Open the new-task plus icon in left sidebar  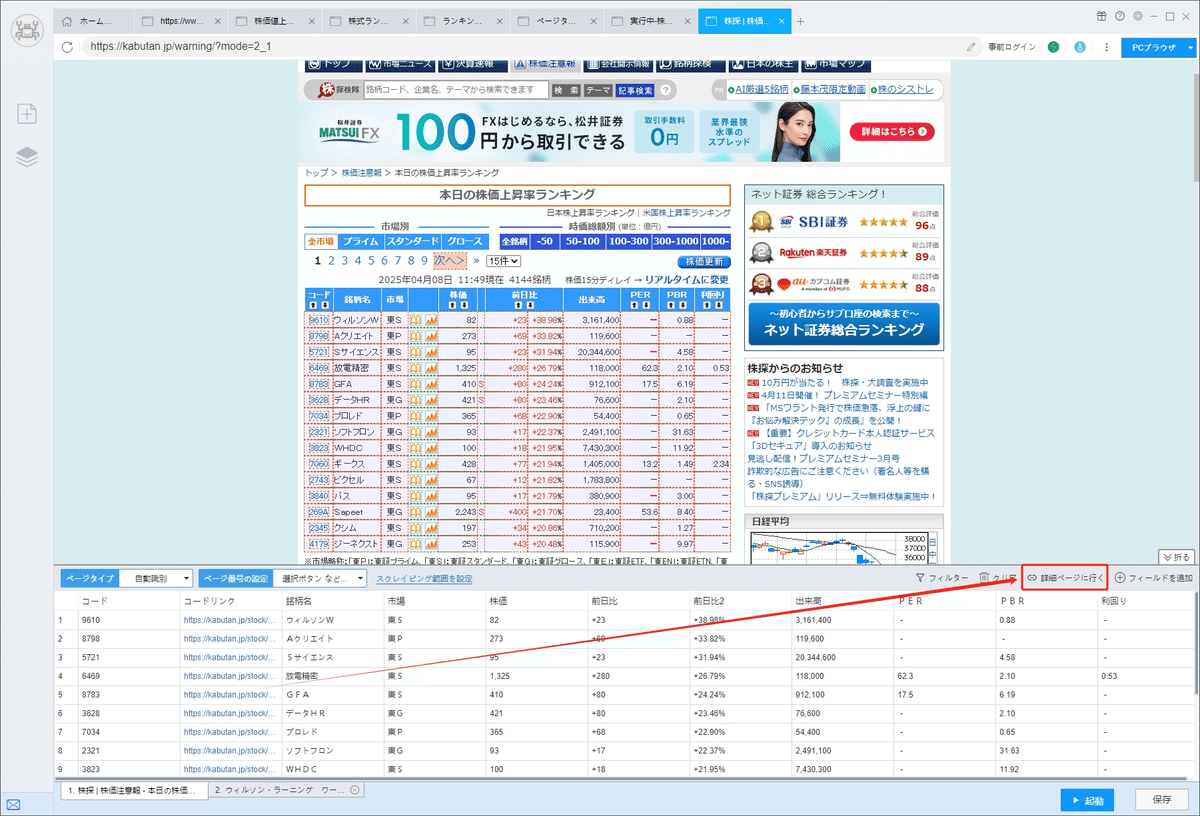tap(27, 114)
